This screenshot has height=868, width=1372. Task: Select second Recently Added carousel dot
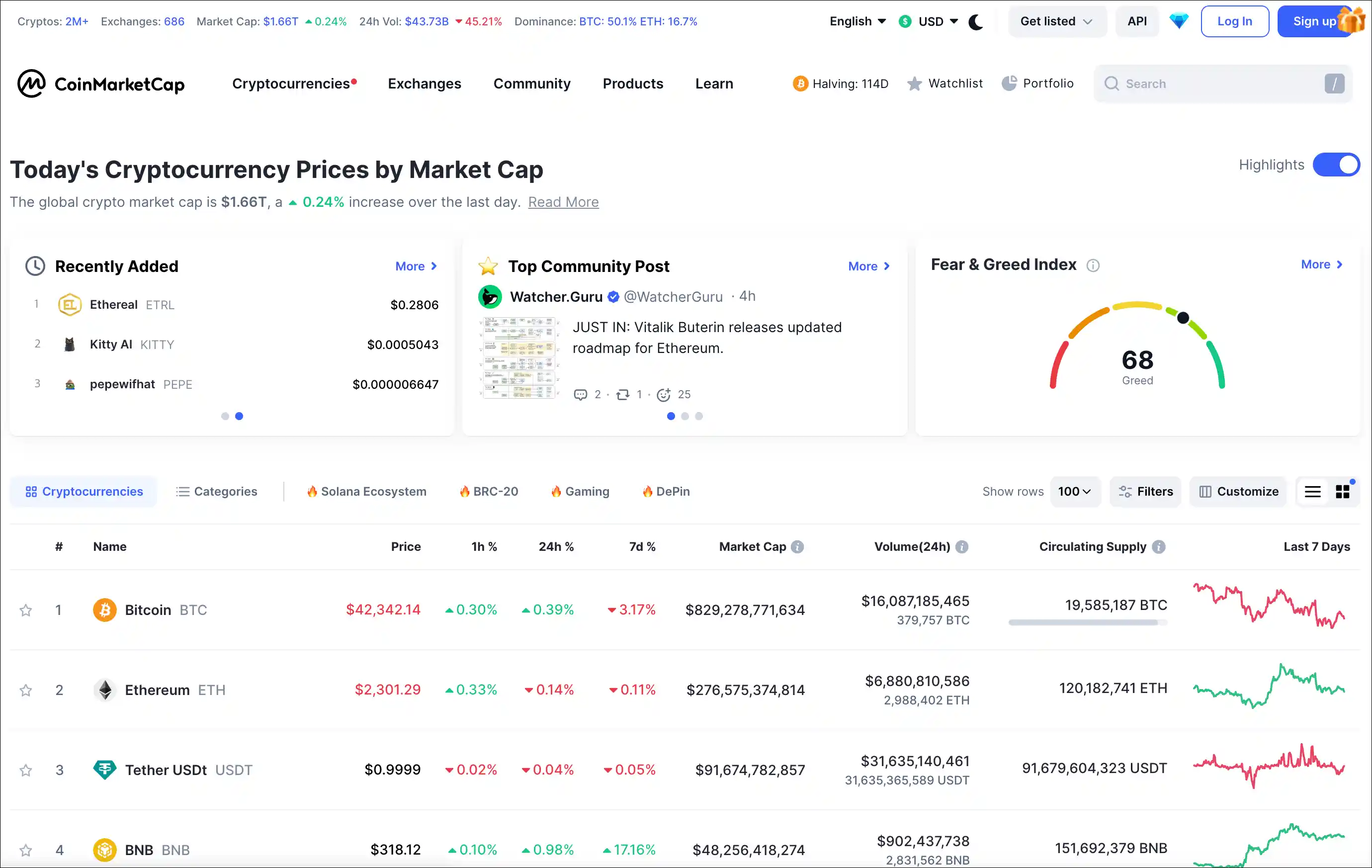click(239, 416)
